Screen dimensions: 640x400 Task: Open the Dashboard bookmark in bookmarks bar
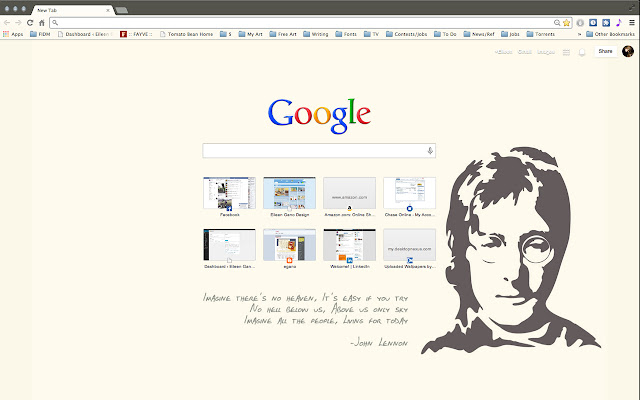(x=85, y=34)
